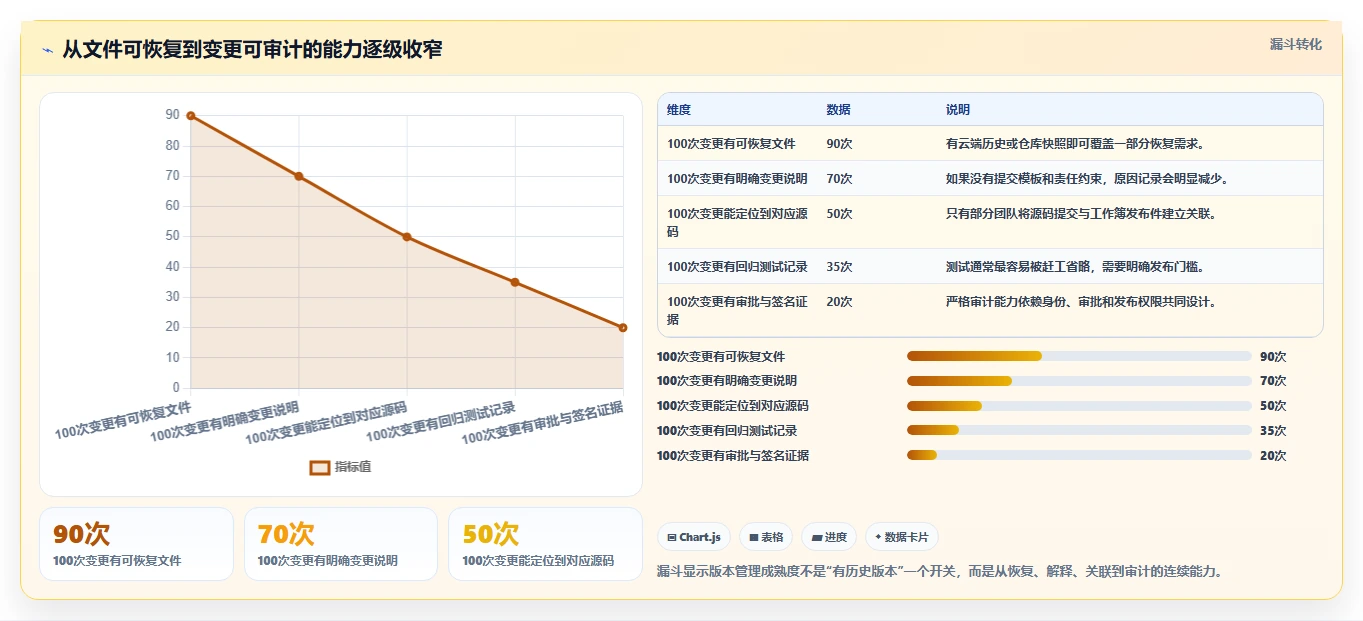This screenshot has height=621, width=1363.
Task: Toggle the 指标值 legend swatch
Action: pos(320,467)
